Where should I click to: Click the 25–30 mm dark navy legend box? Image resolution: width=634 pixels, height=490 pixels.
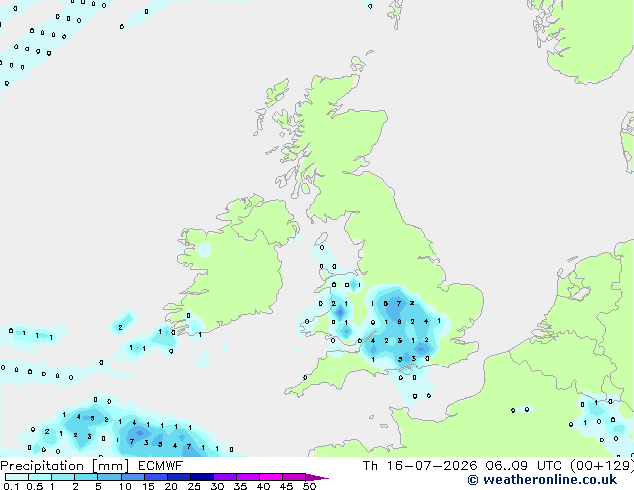(202, 477)
